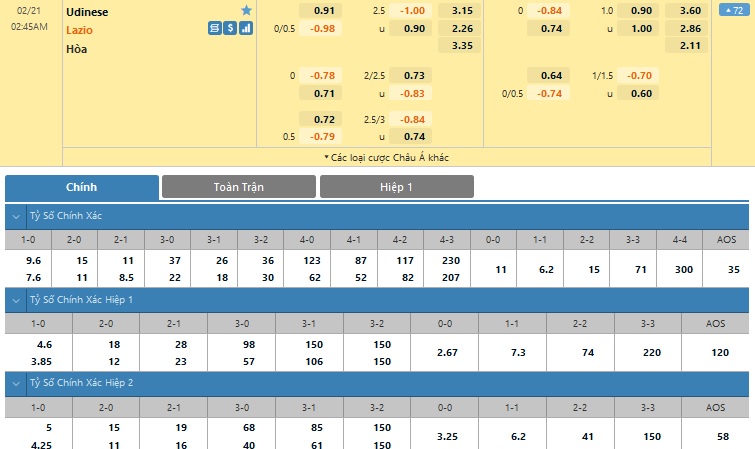Screen dimensions: 755x449
Task: Select the 0.91 handicap odds
Action: click(x=323, y=11)
